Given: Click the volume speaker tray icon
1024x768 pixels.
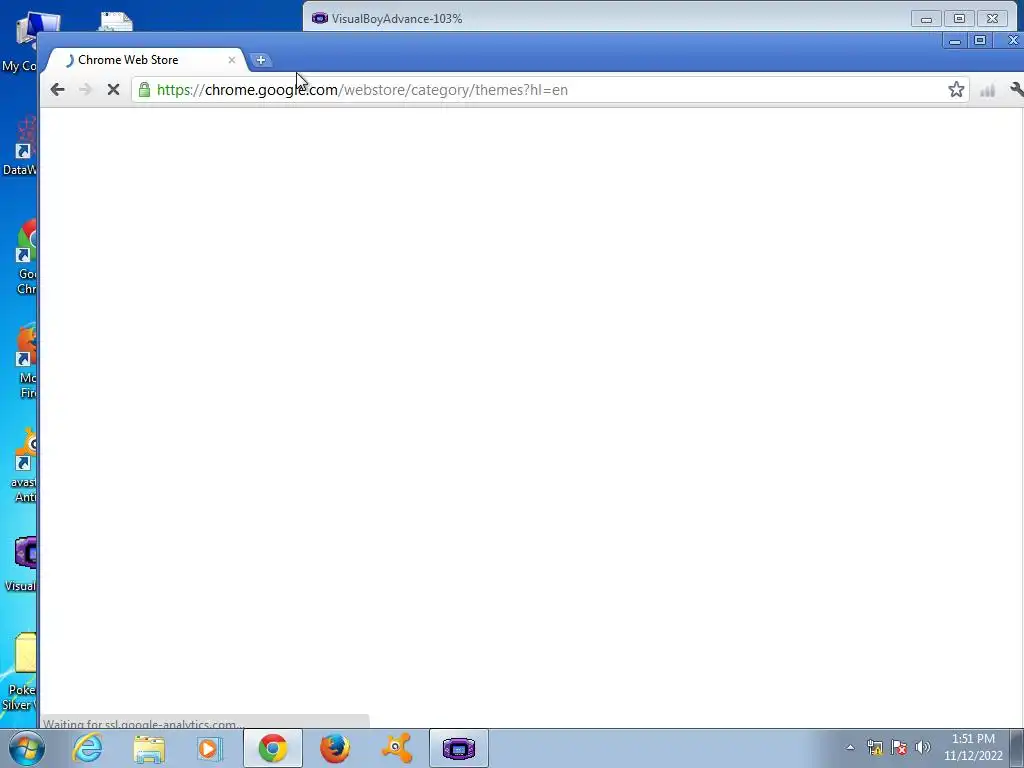Looking at the screenshot, I should click(x=923, y=747).
